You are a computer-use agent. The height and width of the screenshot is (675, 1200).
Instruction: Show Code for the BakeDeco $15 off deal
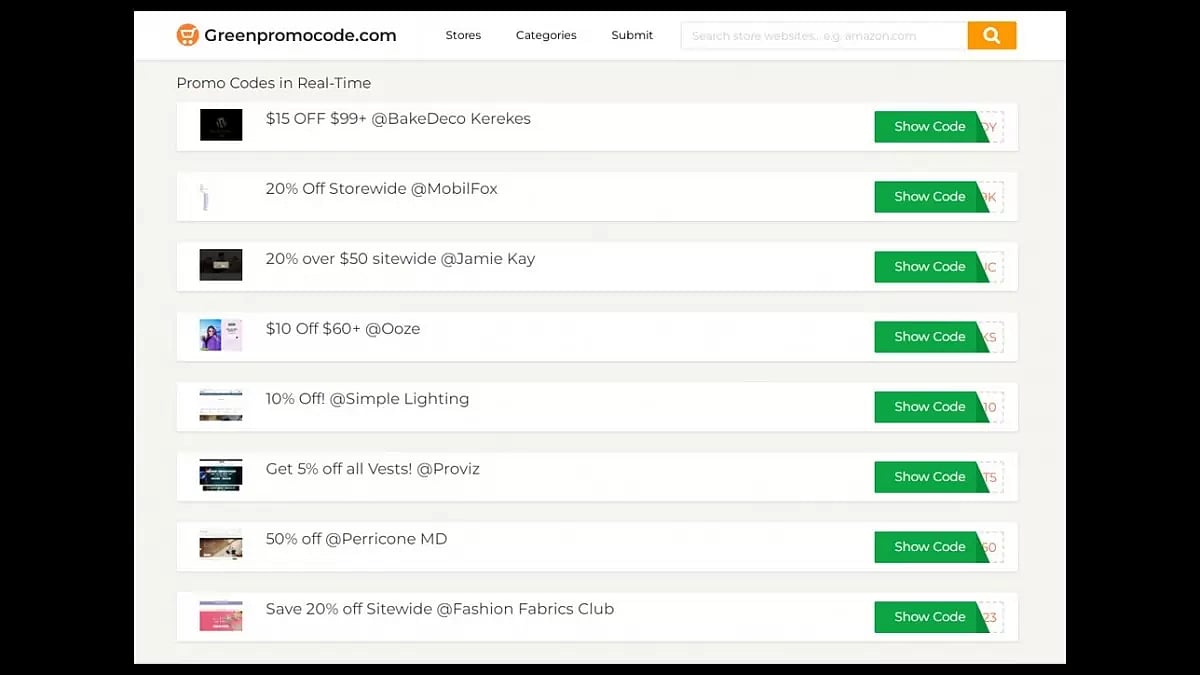[928, 126]
